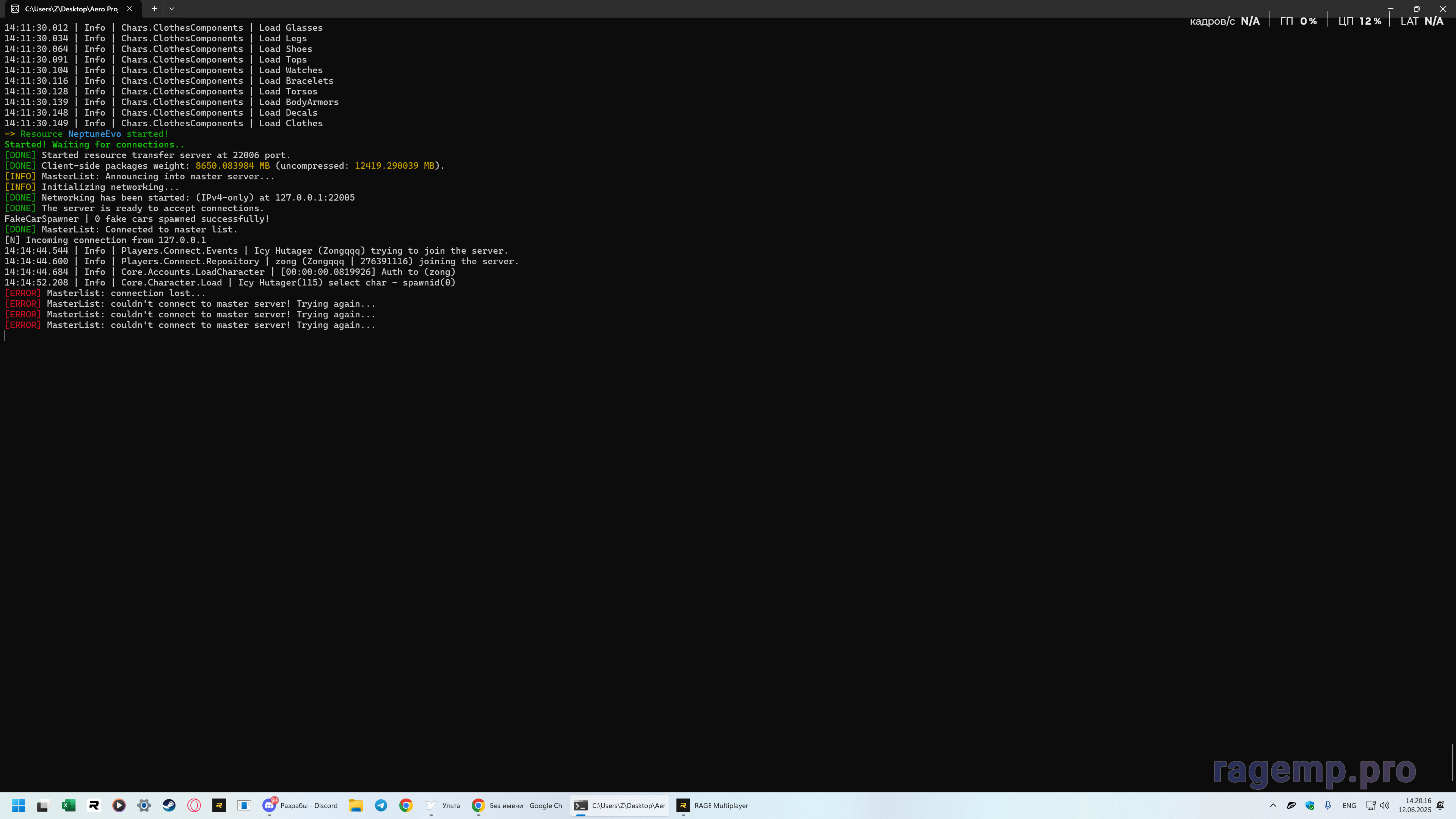Switch to the Разрабы - Discord window
Screen dimensions: 1456x819
[300, 805]
